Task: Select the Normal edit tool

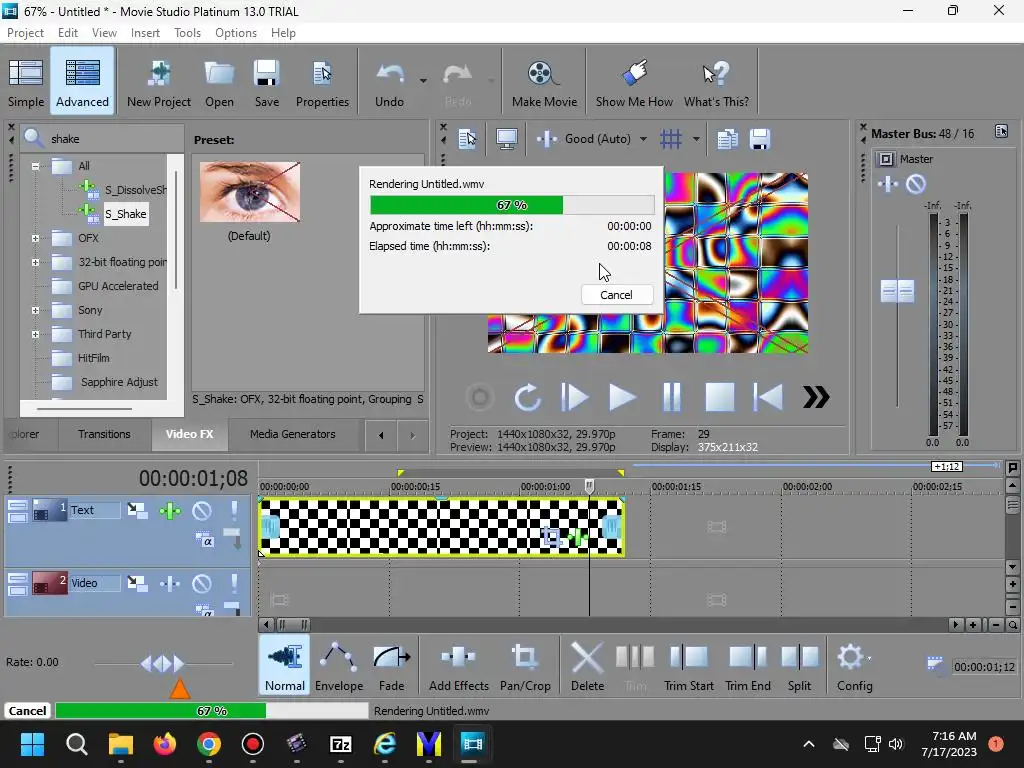Action: (285, 666)
